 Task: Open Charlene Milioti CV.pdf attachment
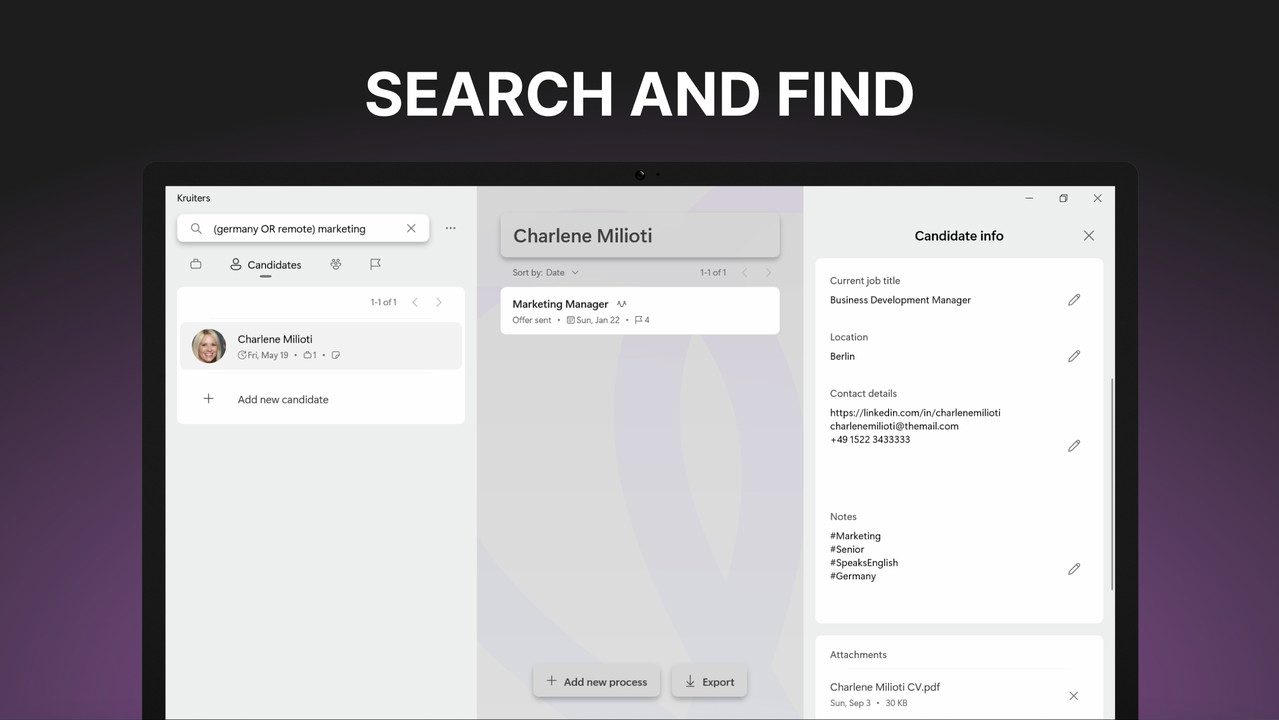885,687
